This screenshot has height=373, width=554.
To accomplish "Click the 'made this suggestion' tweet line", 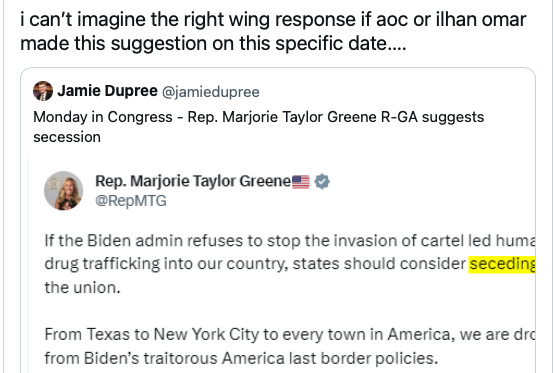I will pyautogui.click(x=213, y=43).
